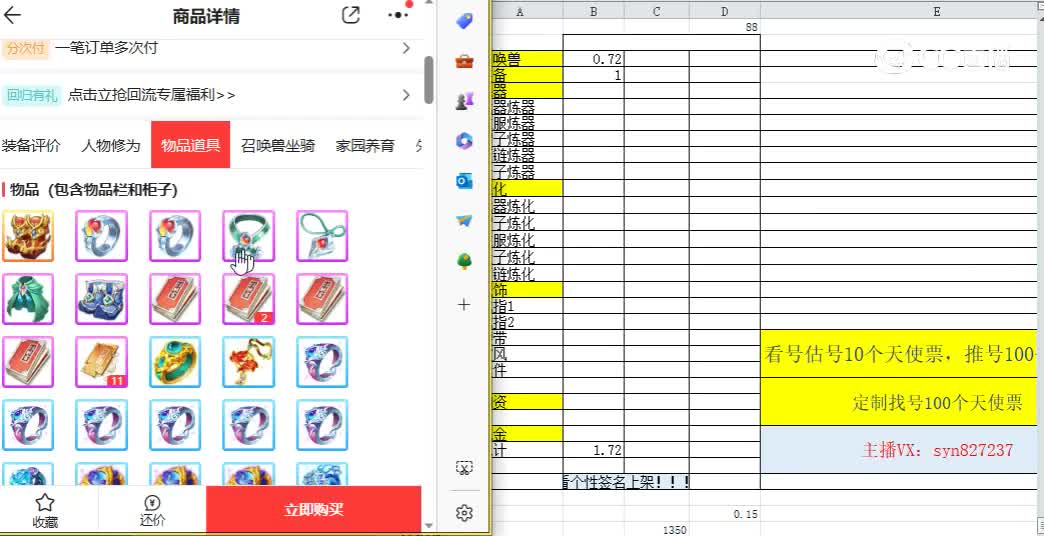Image resolution: width=1044 pixels, height=536 pixels.
Task: Click the yellow 饰 cell
Action: click(x=527, y=290)
